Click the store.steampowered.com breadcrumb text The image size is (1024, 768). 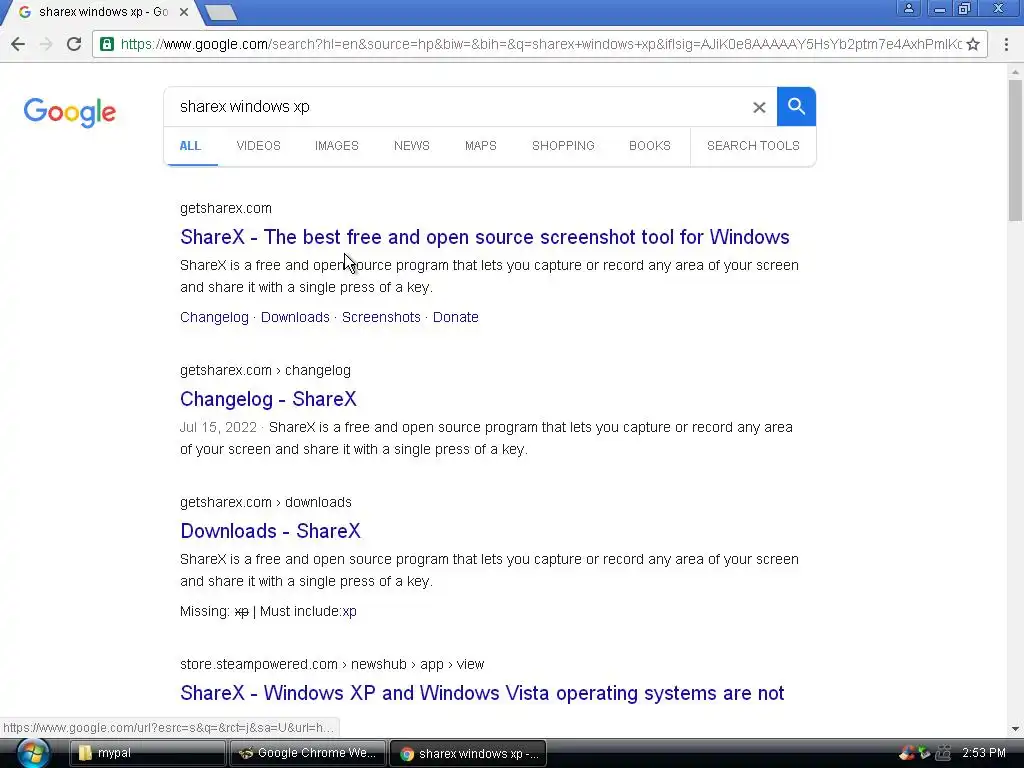click(332, 664)
